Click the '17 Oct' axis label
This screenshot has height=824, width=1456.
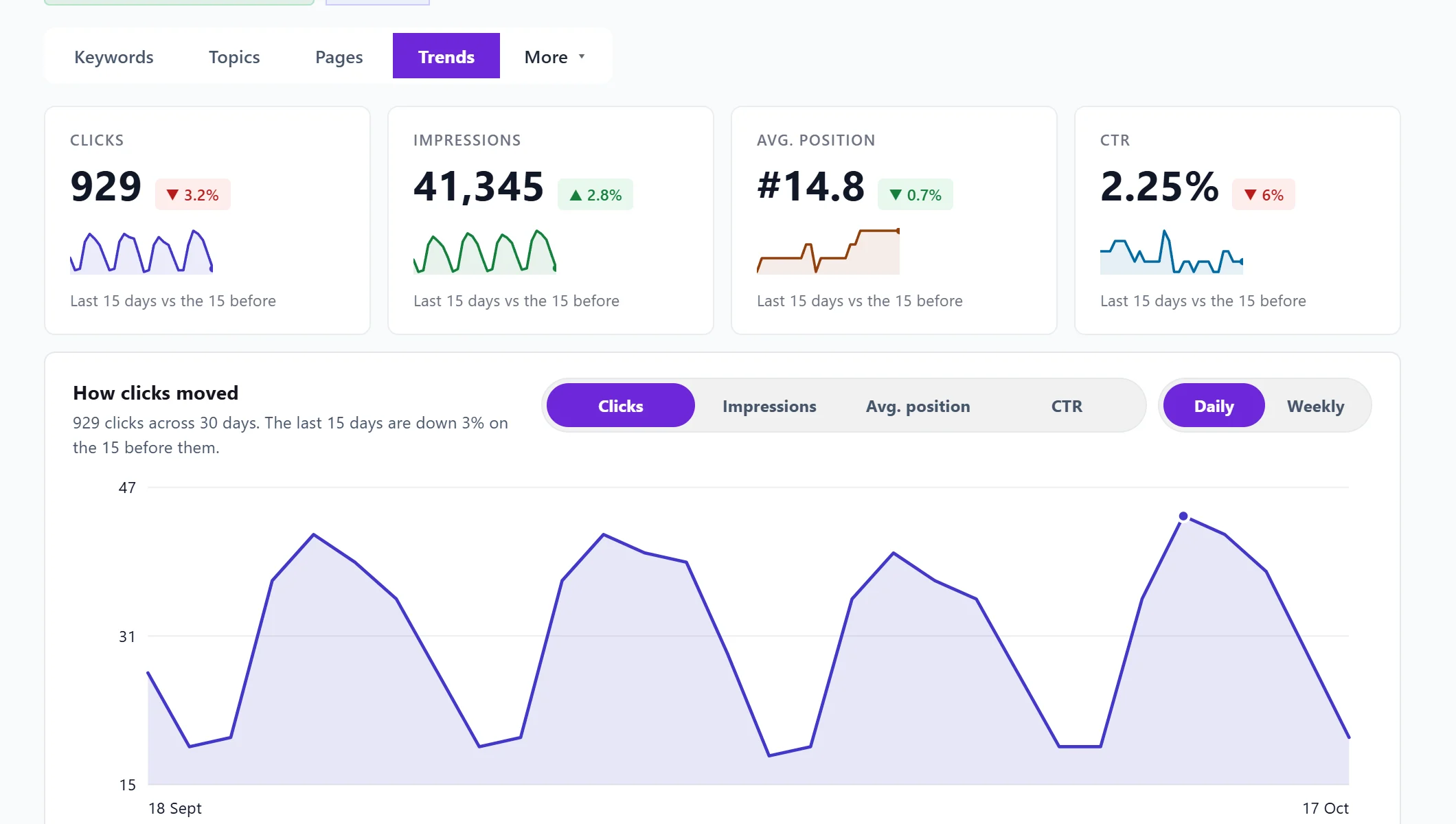[x=1326, y=808]
